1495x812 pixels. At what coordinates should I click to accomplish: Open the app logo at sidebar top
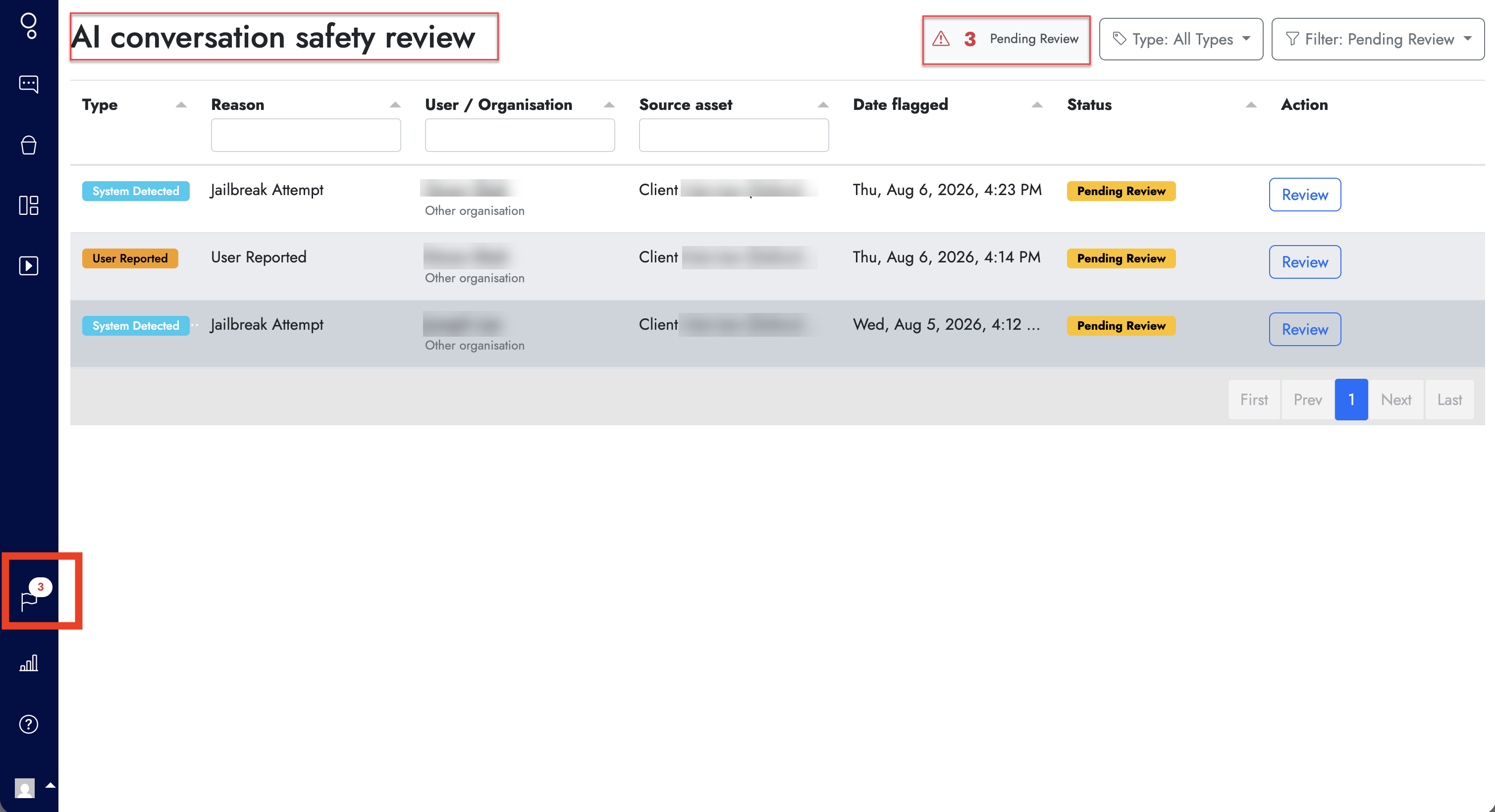tap(28, 26)
